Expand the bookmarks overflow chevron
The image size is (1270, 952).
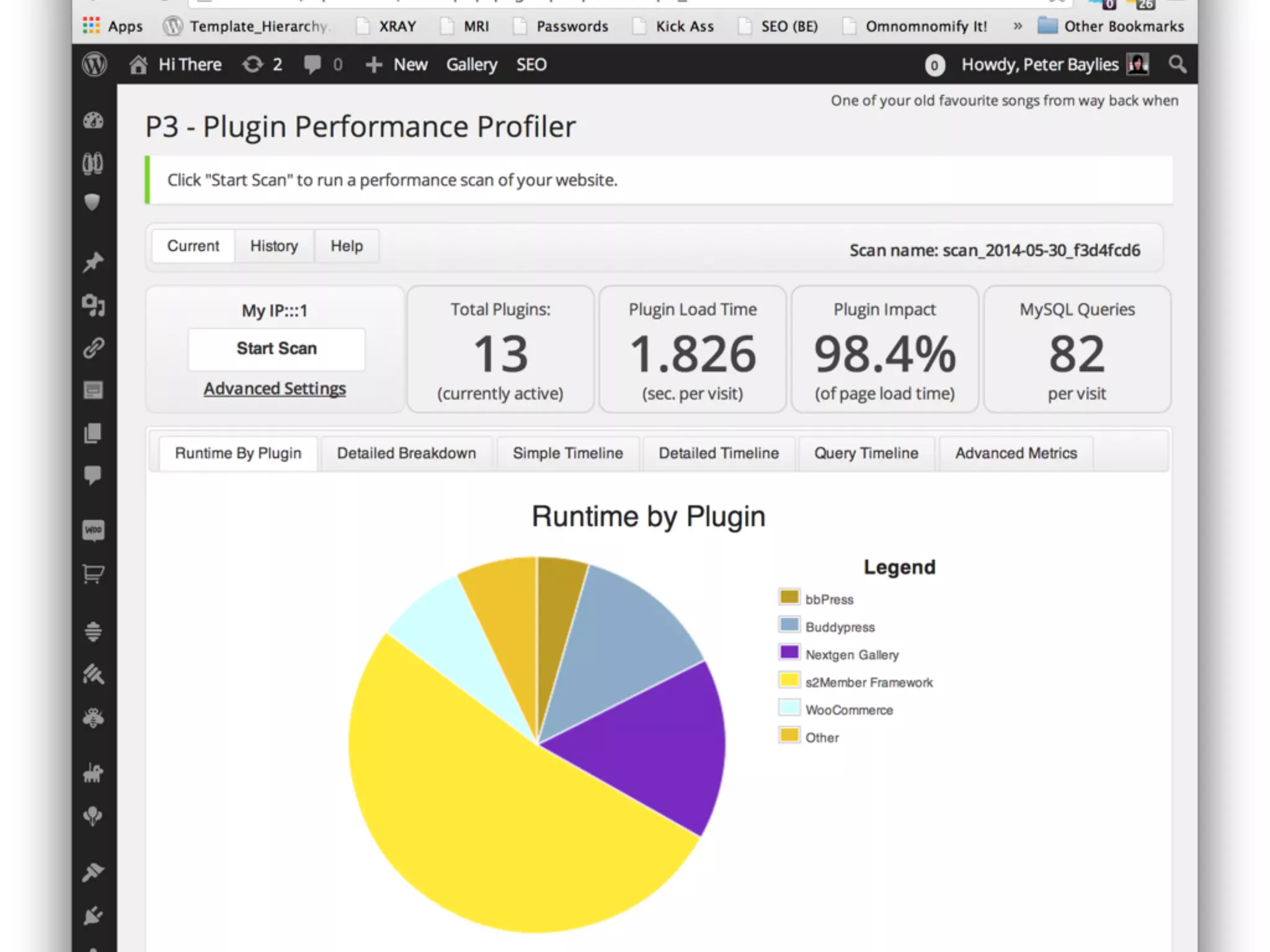pyautogui.click(x=1018, y=26)
